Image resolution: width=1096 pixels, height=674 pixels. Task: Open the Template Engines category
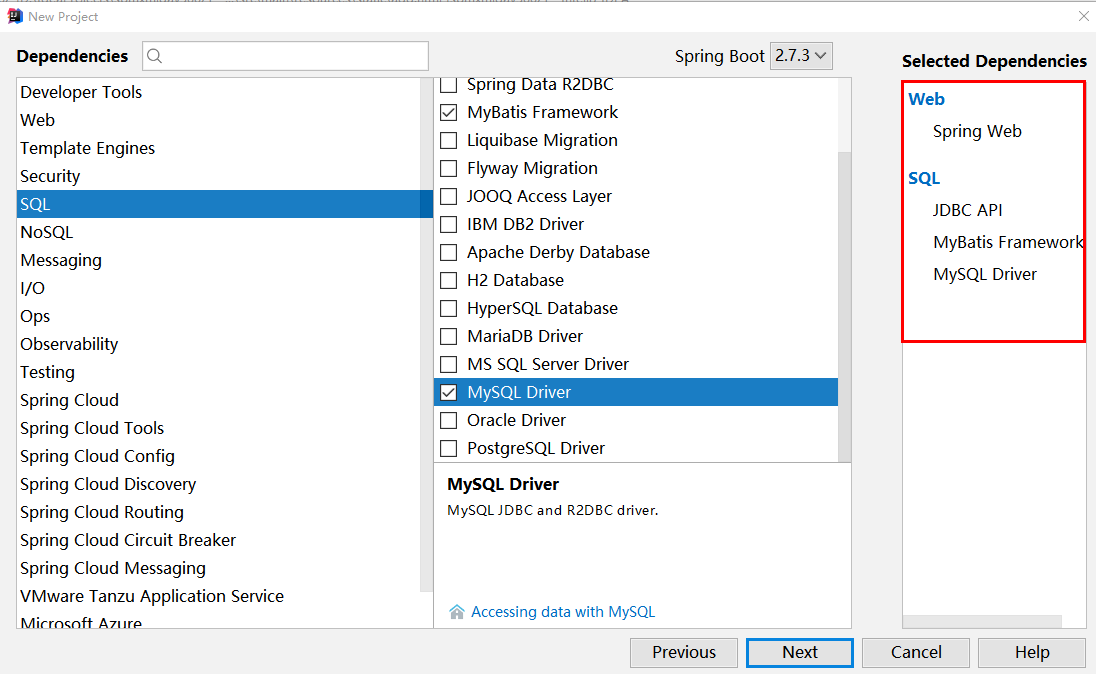tap(218, 148)
